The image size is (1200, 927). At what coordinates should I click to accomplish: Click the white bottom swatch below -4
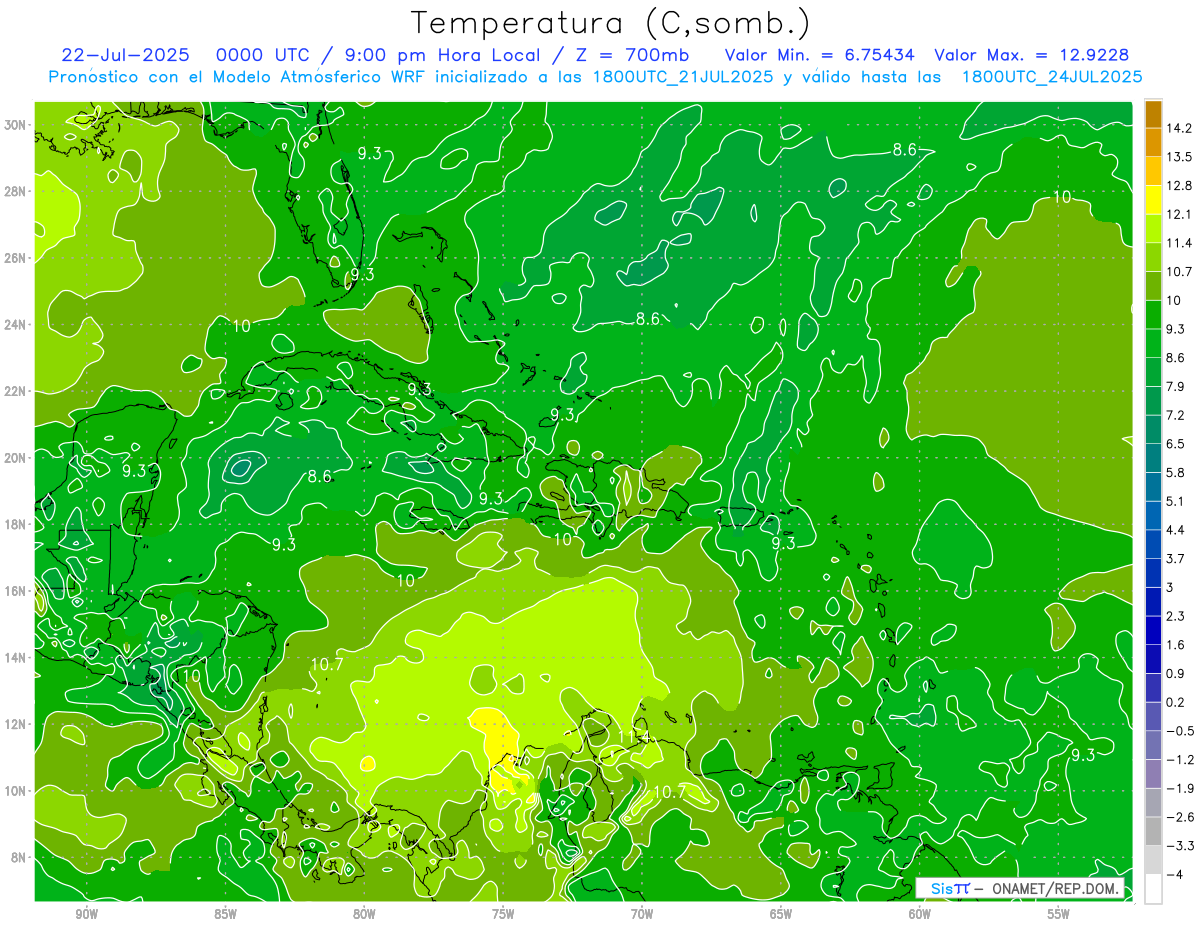[x=1153, y=888]
